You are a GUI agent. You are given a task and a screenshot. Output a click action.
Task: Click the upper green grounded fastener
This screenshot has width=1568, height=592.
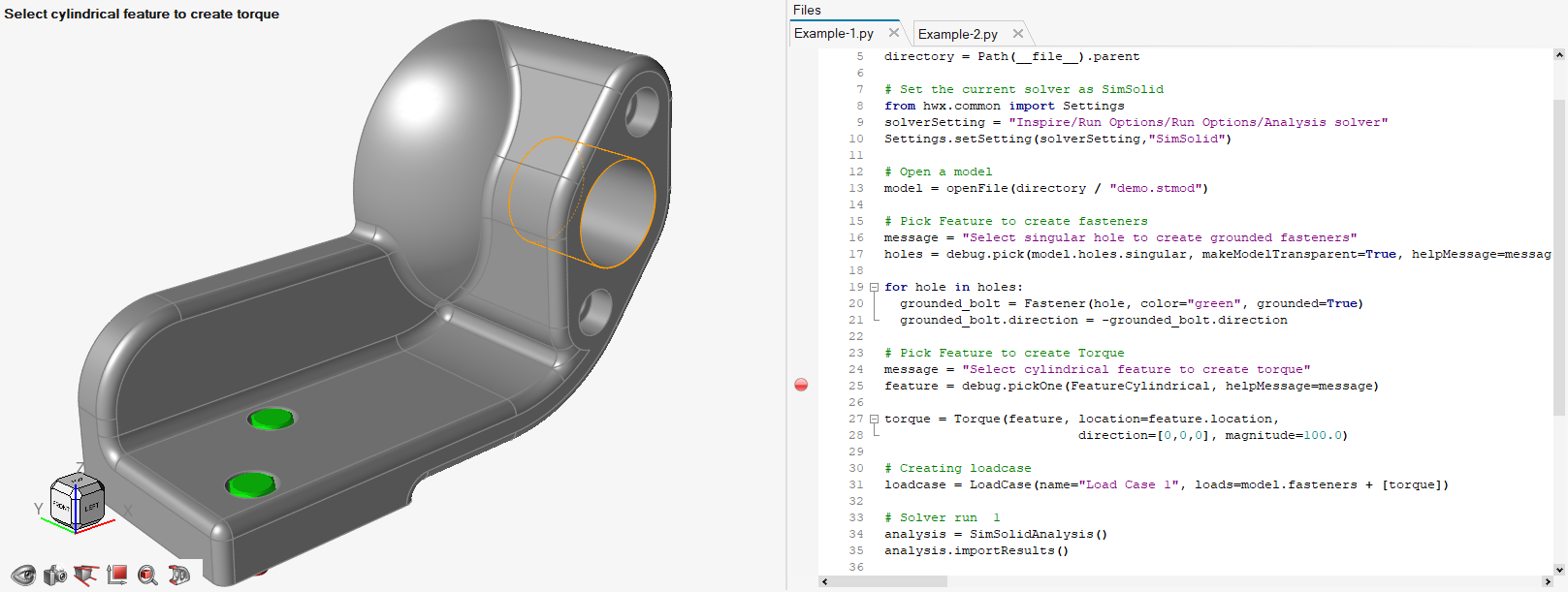271,419
